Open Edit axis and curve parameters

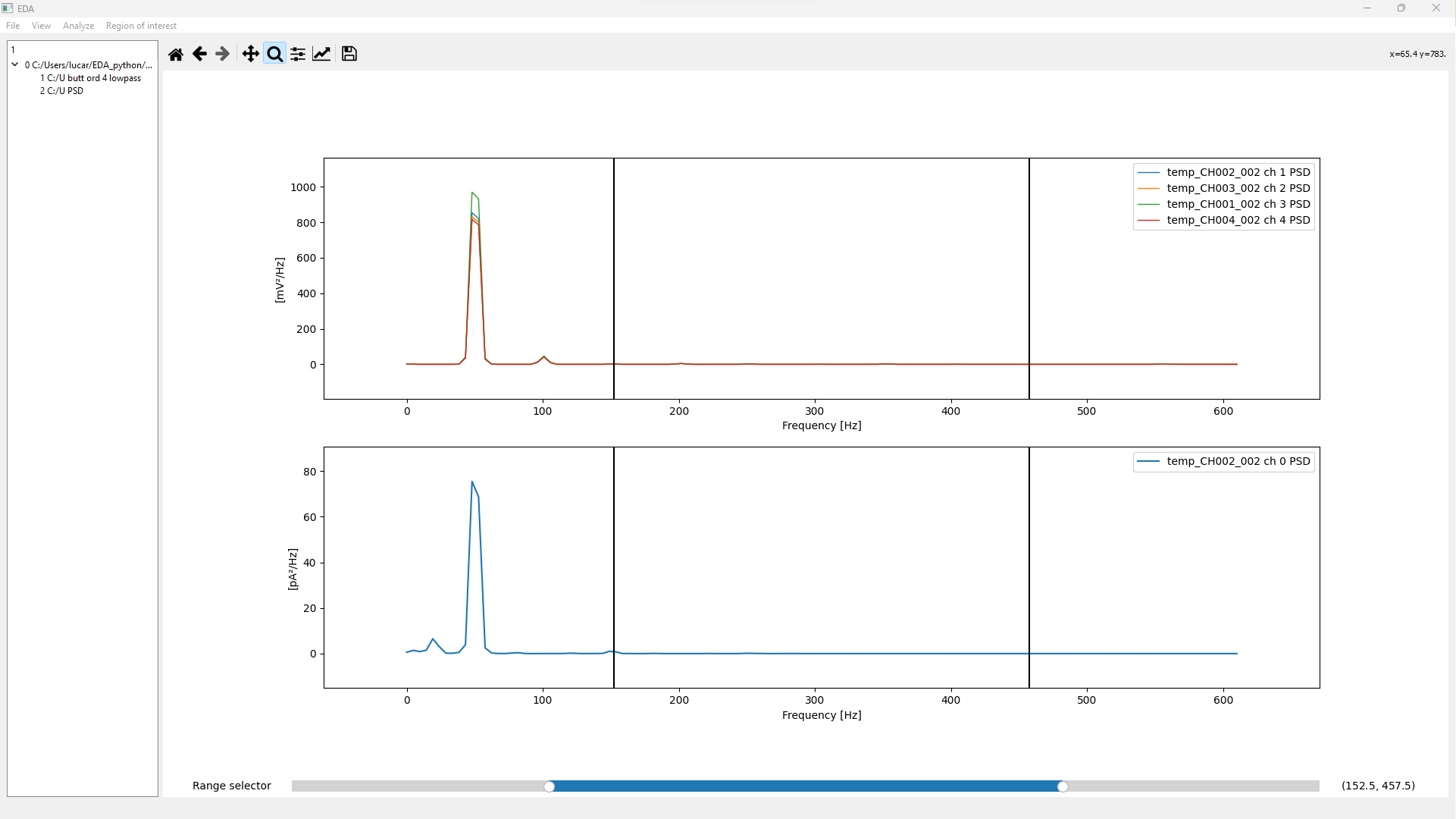point(321,54)
